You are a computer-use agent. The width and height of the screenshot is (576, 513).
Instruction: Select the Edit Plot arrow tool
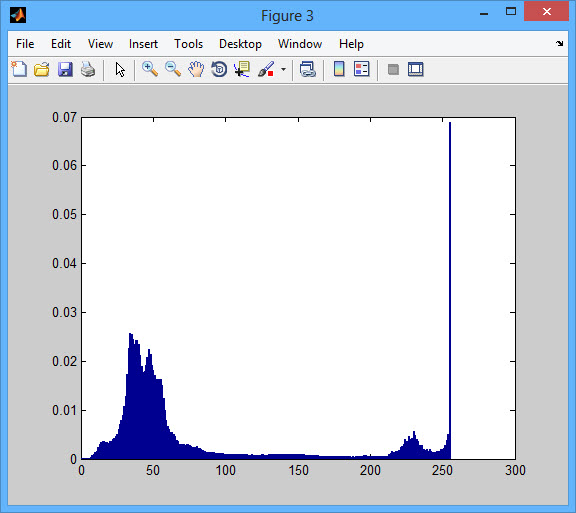[120, 69]
